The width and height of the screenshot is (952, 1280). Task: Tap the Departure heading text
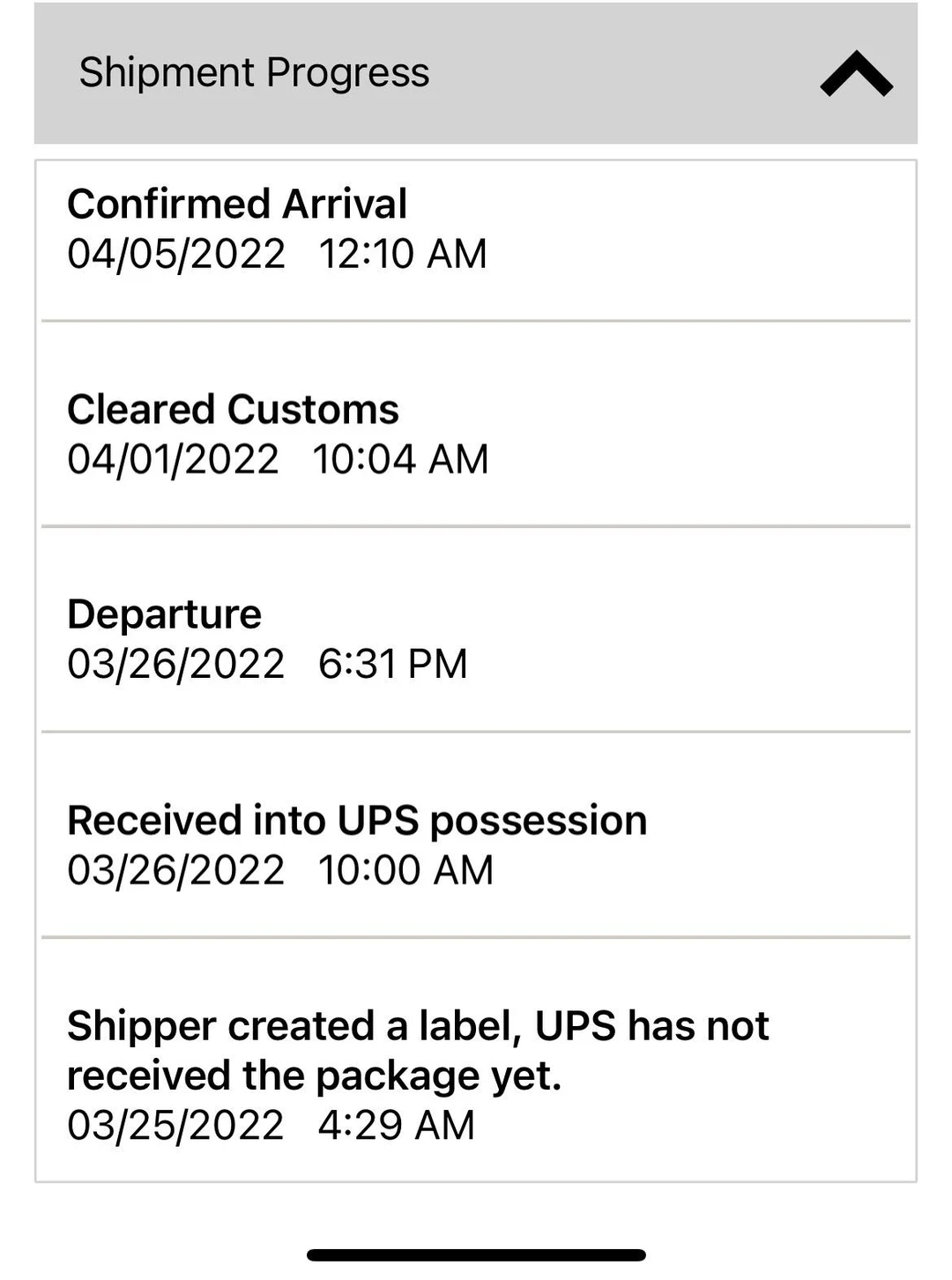164,614
